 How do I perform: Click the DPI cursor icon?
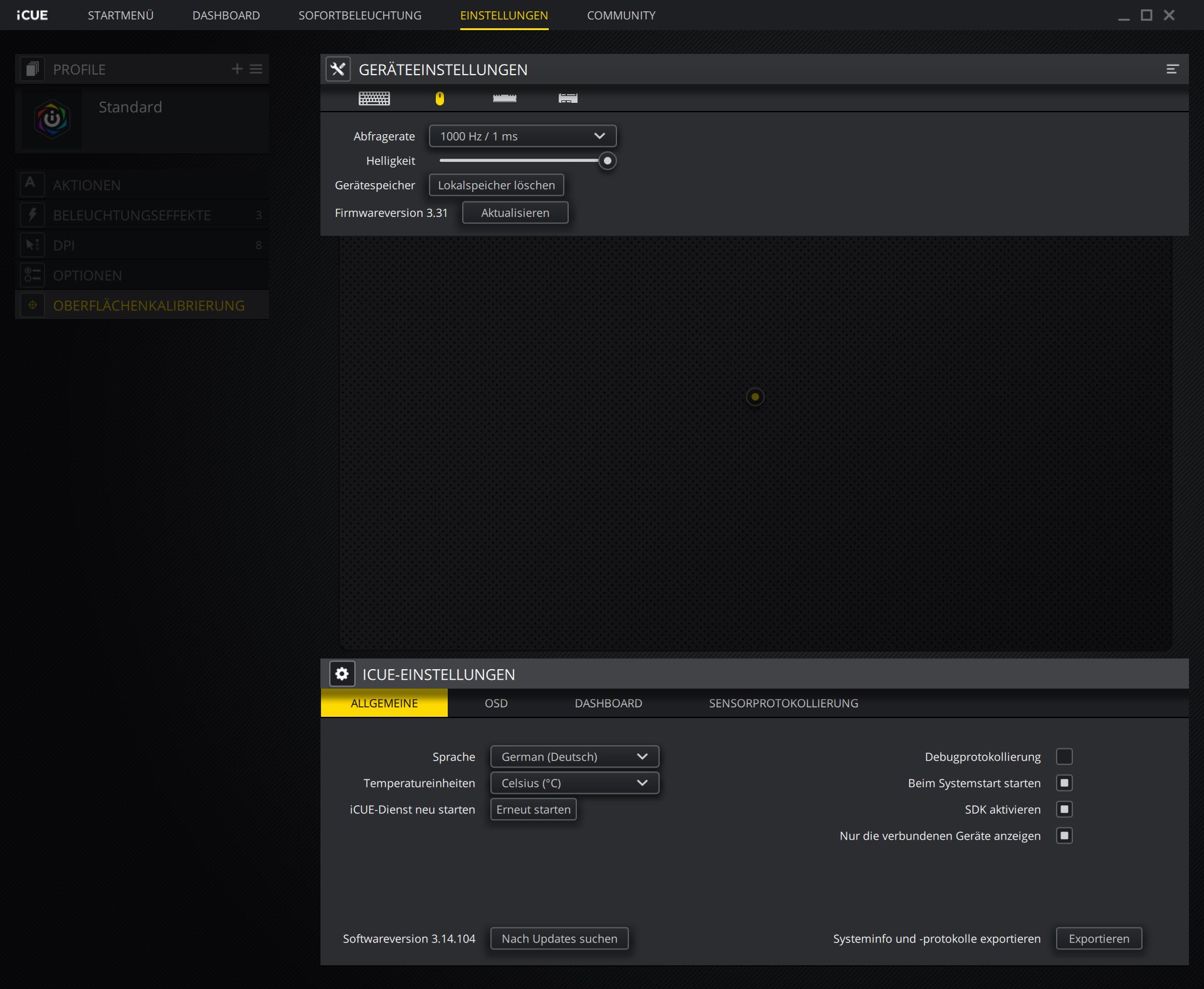[32, 245]
